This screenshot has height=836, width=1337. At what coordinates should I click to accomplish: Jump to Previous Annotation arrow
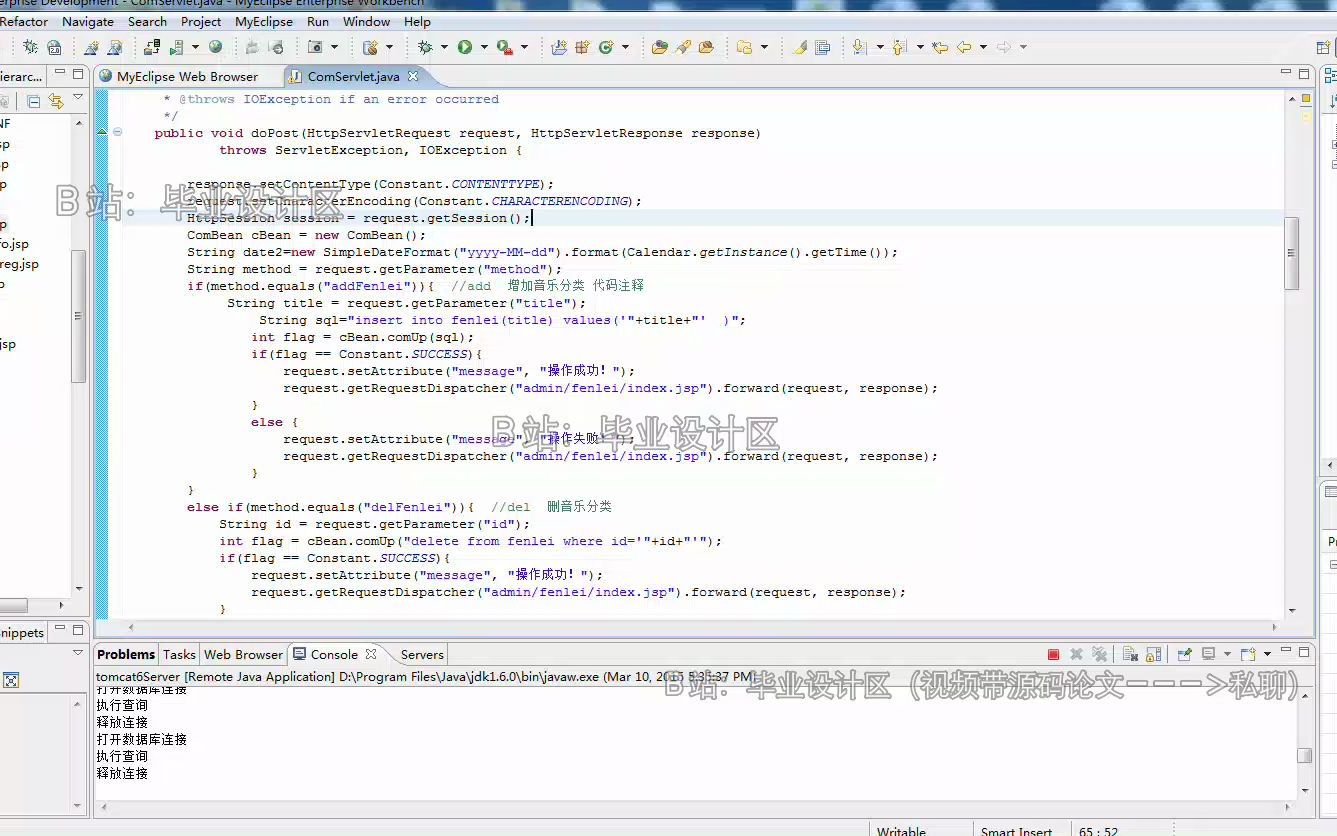[899, 47]
